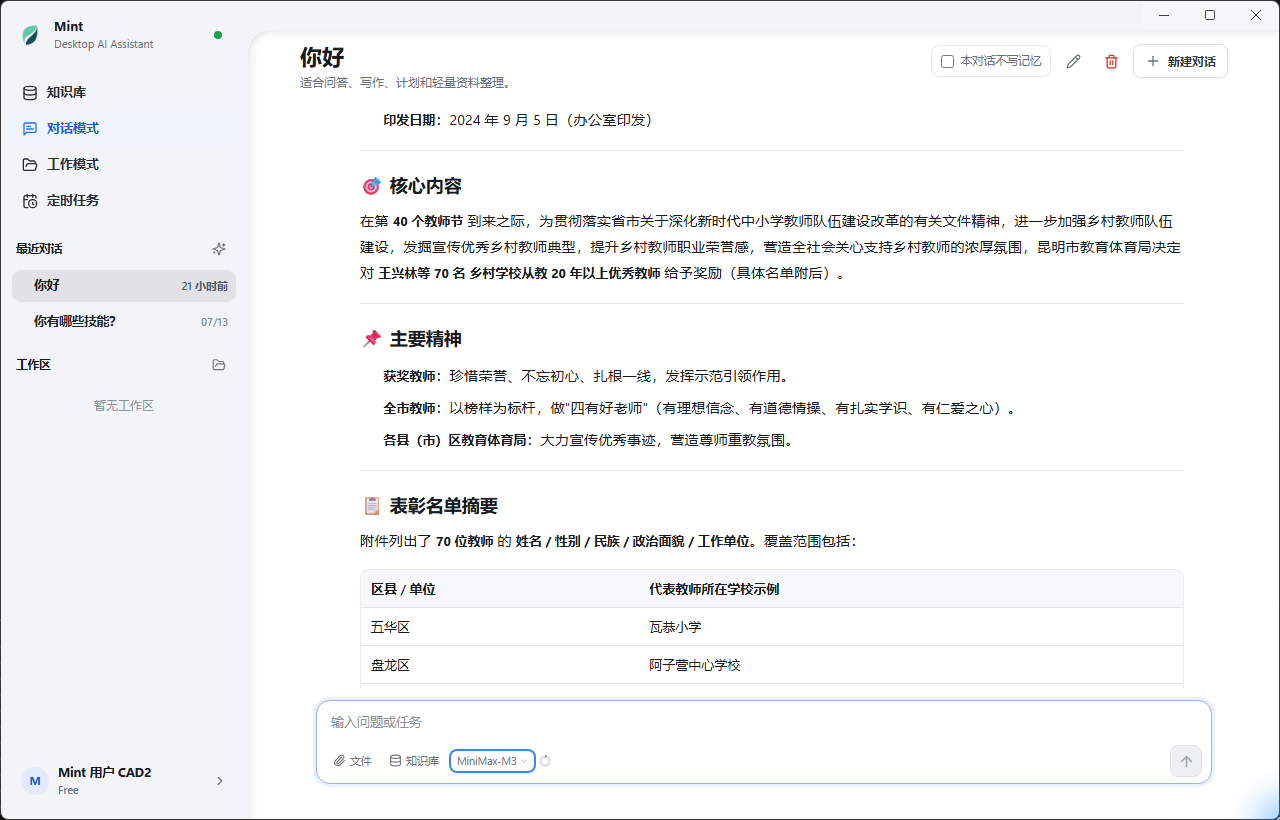Click the 最近对话 section label
Image resolution: width=1280 pixels, height=820 pixels.
(x=39, y=248)
